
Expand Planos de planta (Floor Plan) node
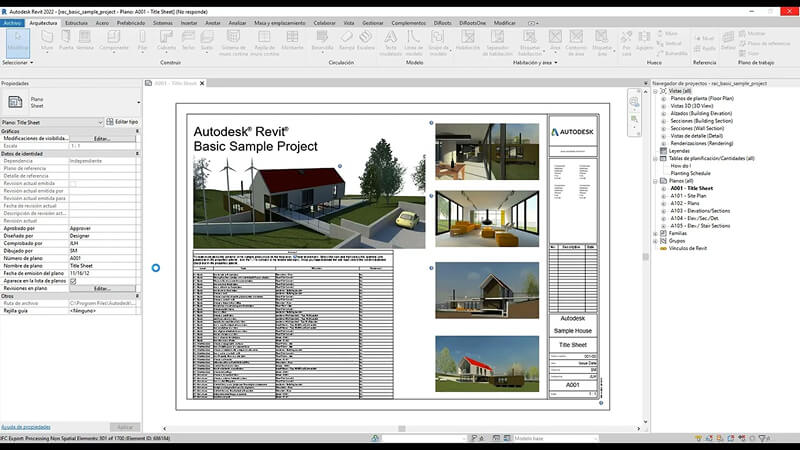664,98
